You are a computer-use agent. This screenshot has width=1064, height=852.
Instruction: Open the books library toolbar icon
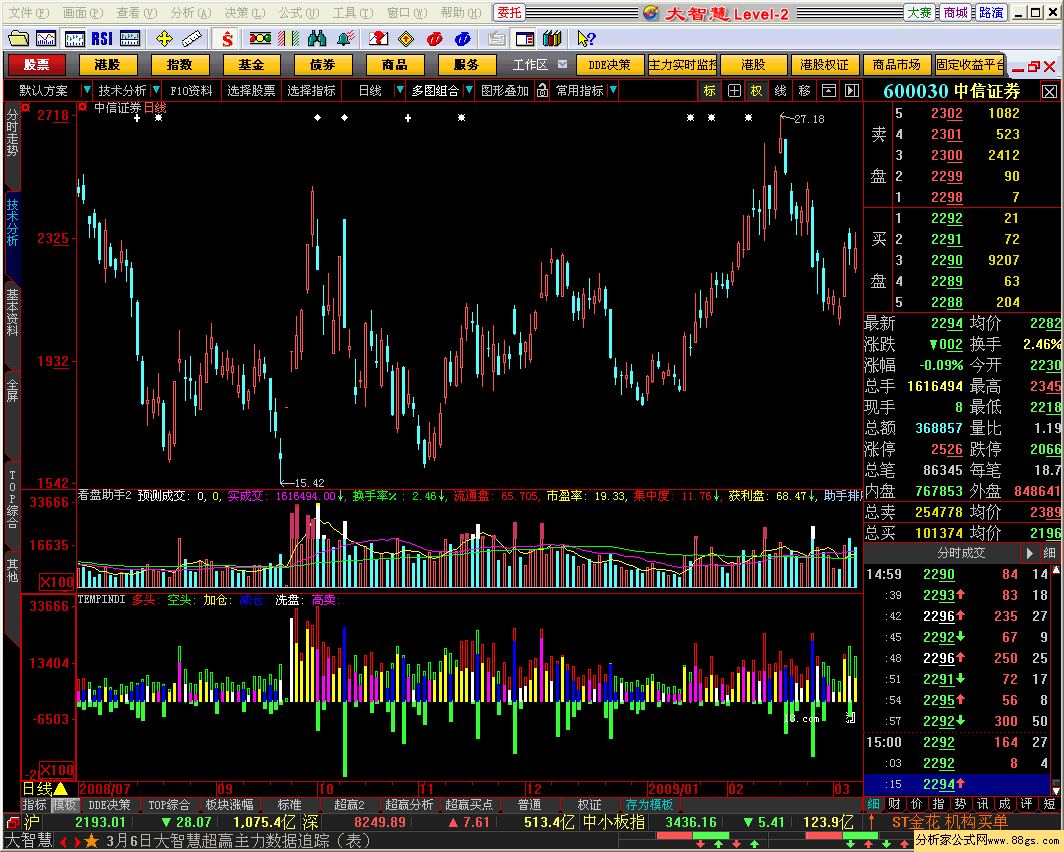point(552,39)
